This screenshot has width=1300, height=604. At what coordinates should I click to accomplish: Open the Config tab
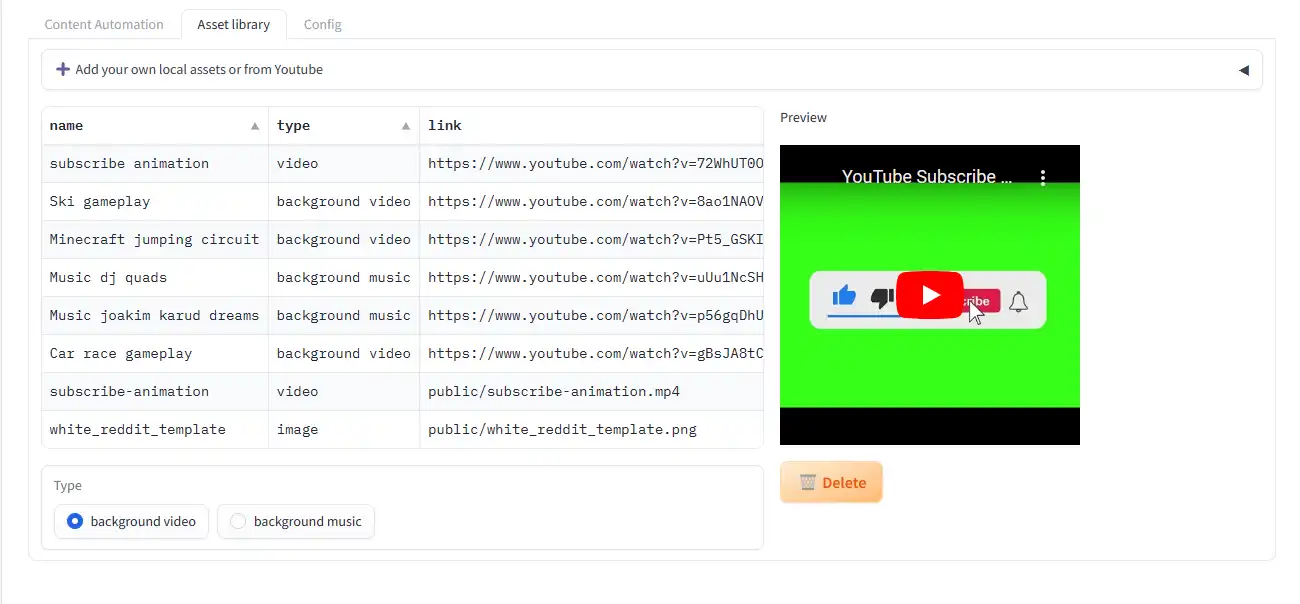click(322, 24)
